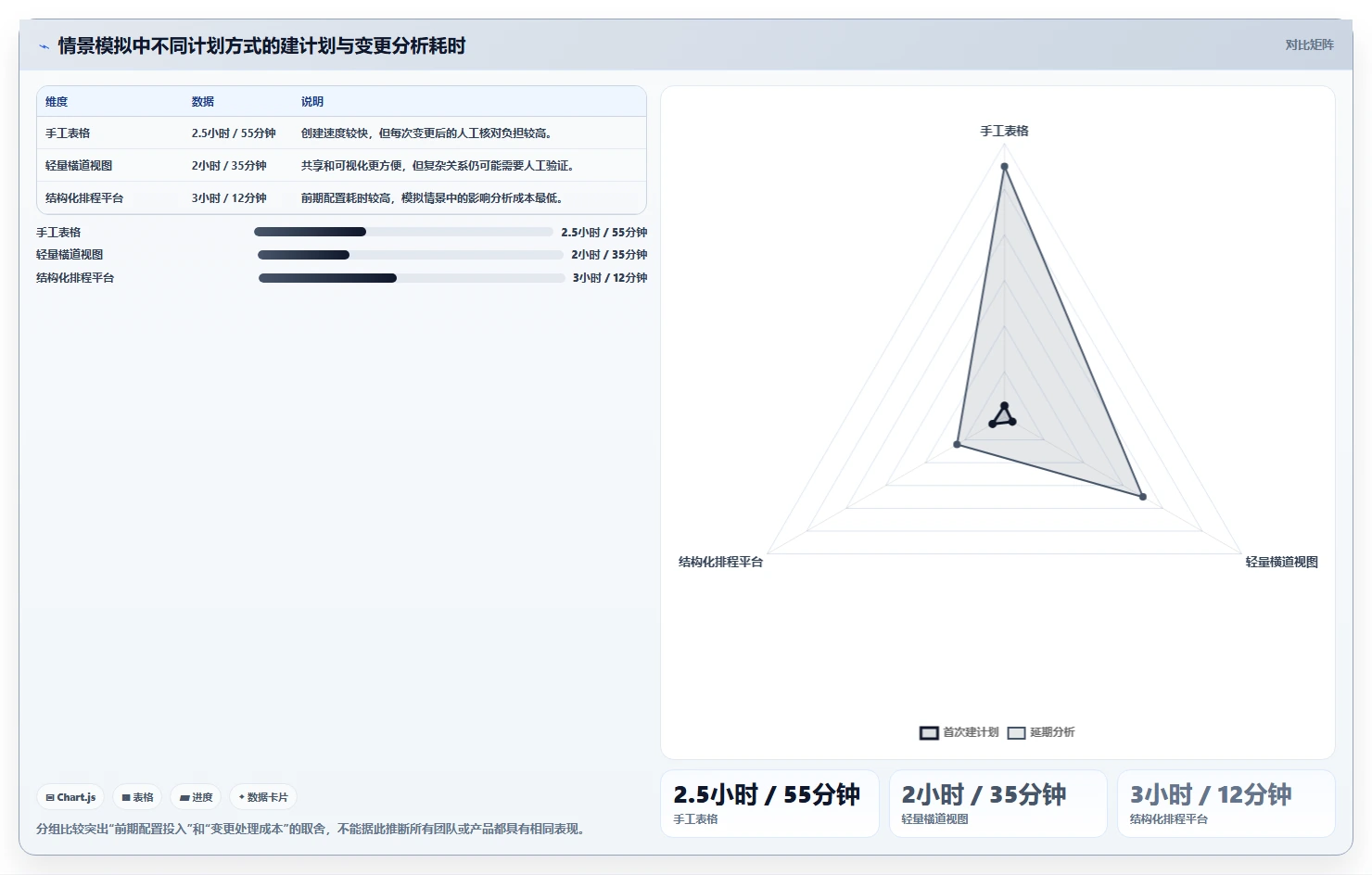
Task: Click the Chart.js tag chip
Action: tap(70, 797)
